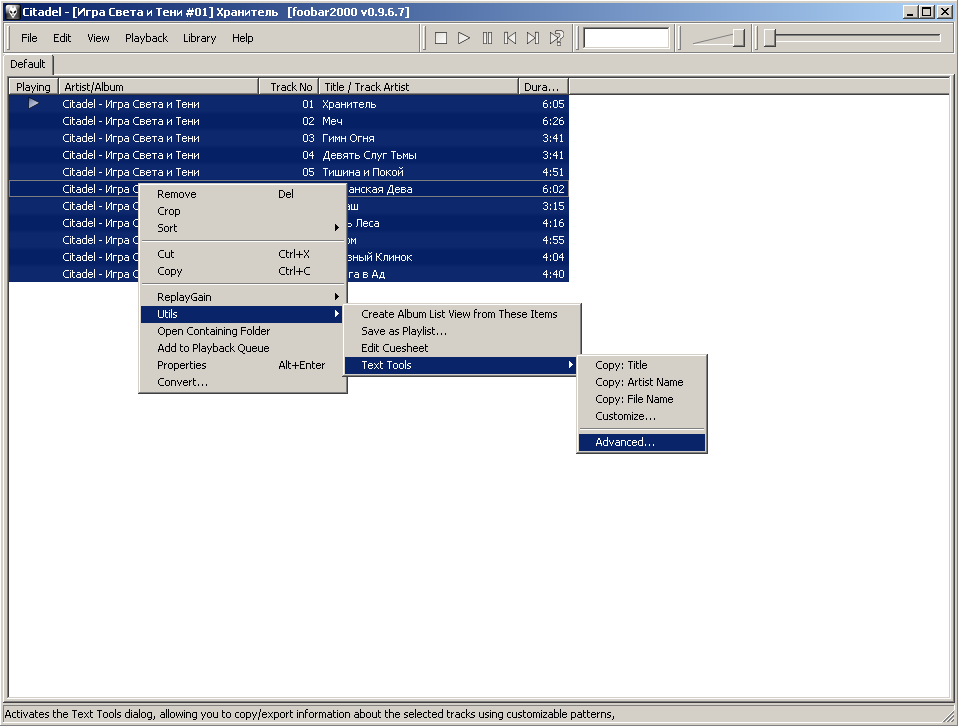Open Properties from the context menu
The width and height of the screenshot is (958, 726).
(243, 365)
